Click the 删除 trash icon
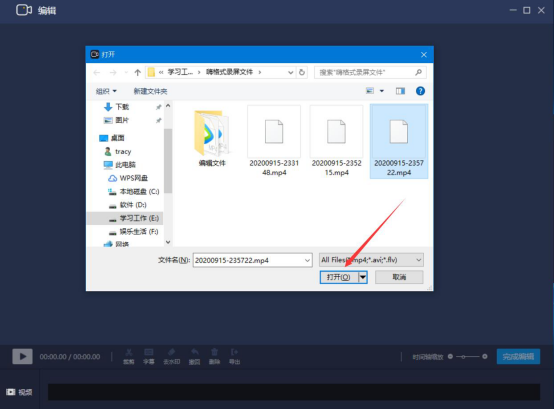This screenshot has width=554, height=410. pos(214,356)
